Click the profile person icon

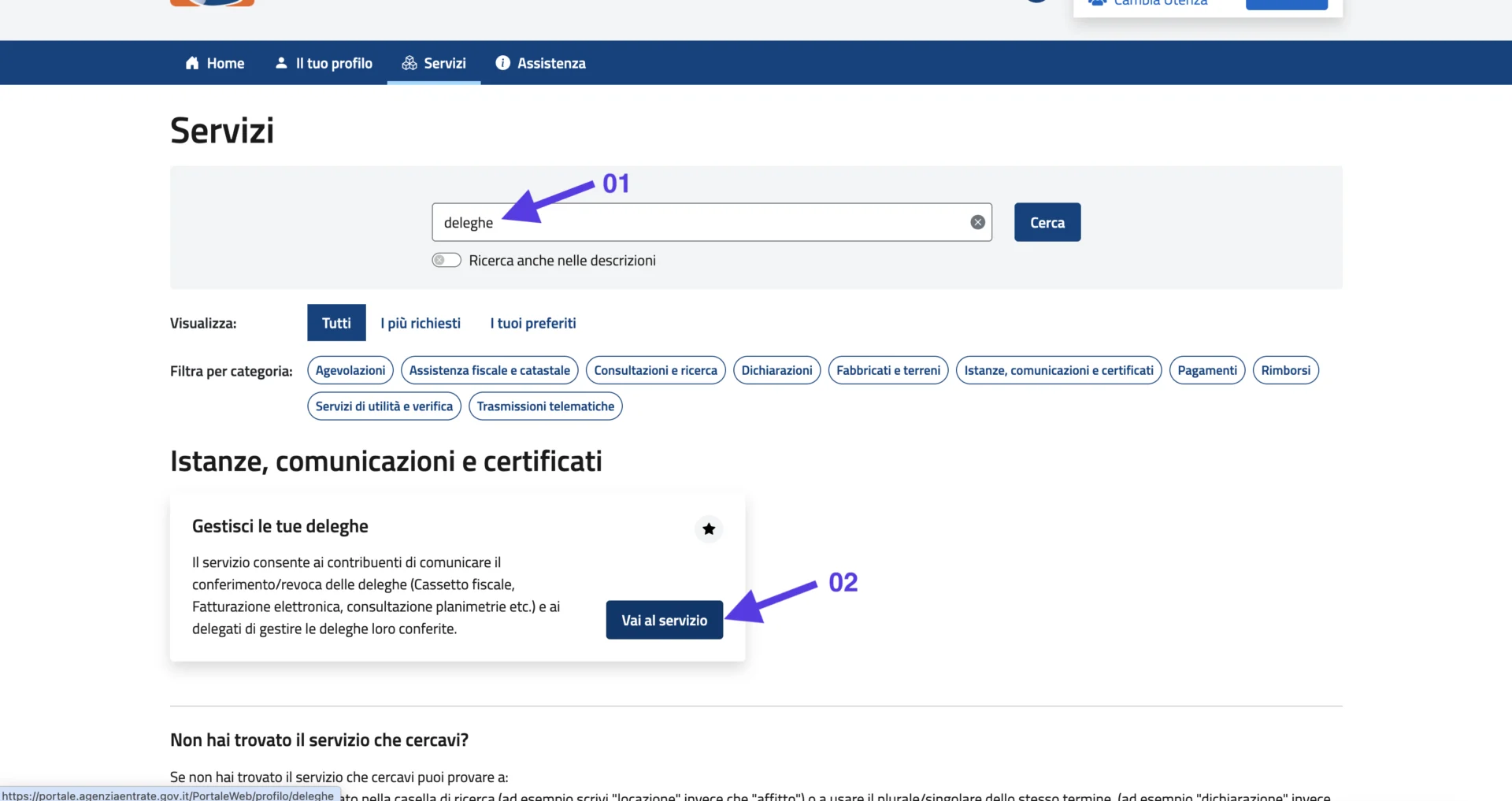tap(281, 63)
